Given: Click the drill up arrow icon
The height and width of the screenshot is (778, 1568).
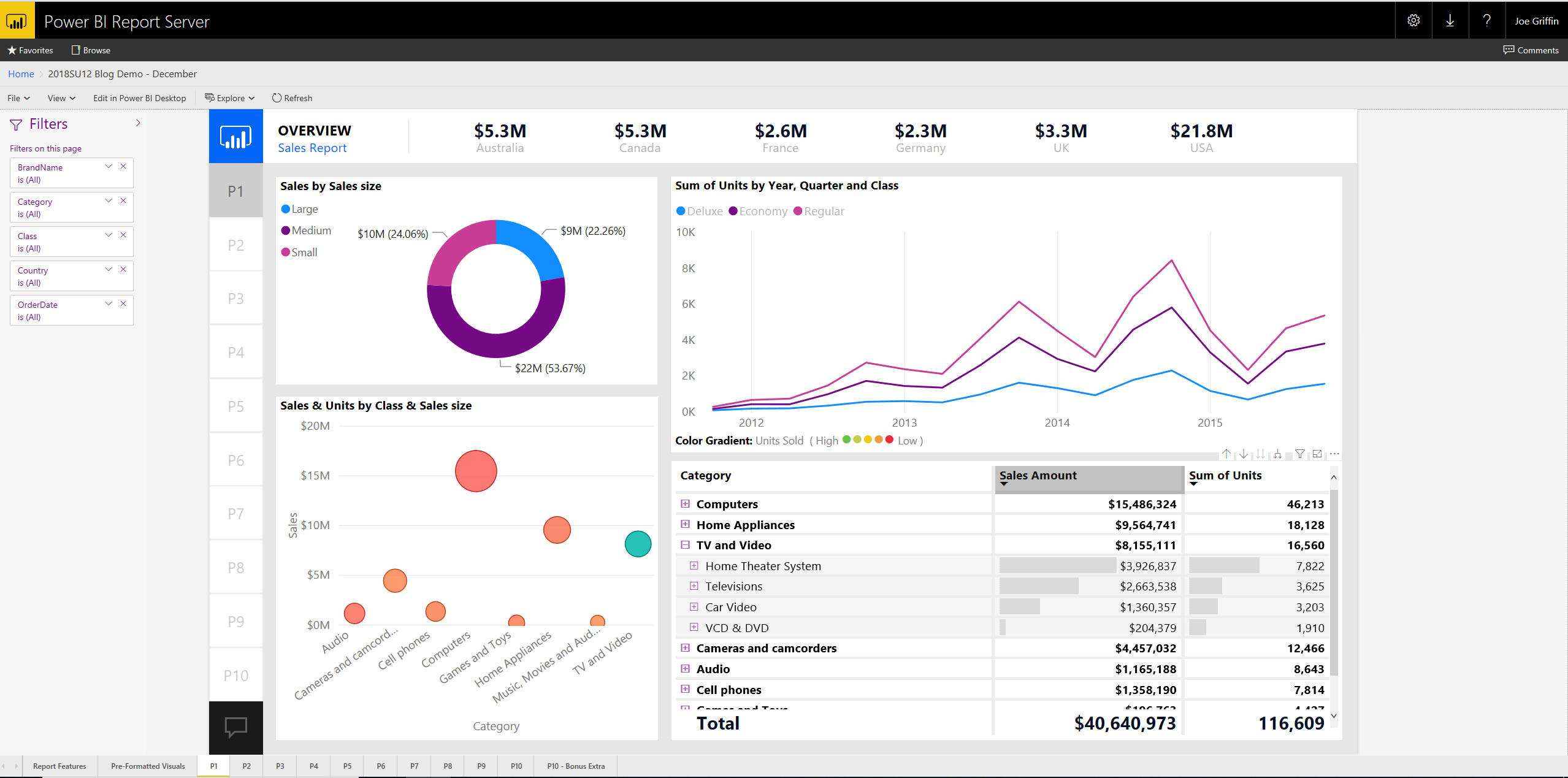Looking at the screenshot, I should click(1226, 454).
